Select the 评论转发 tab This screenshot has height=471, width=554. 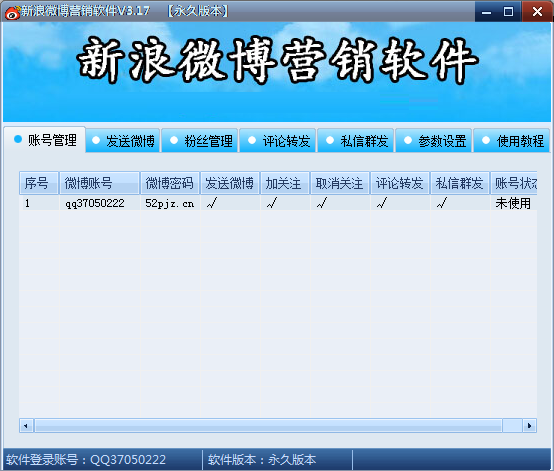pyautogui.click(x=279, y=141)
